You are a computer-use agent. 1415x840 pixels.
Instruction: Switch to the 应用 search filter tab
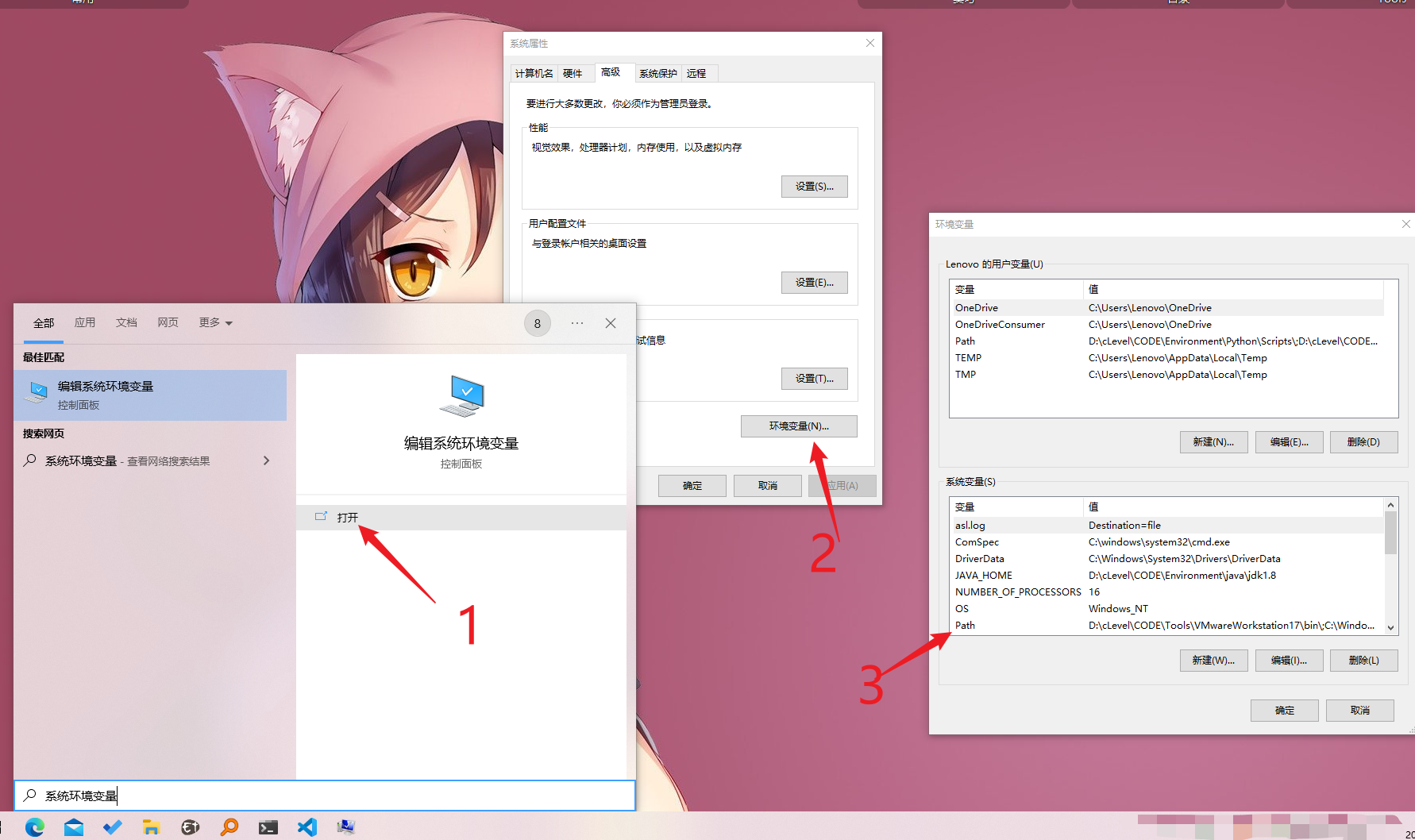coord(85,322)
